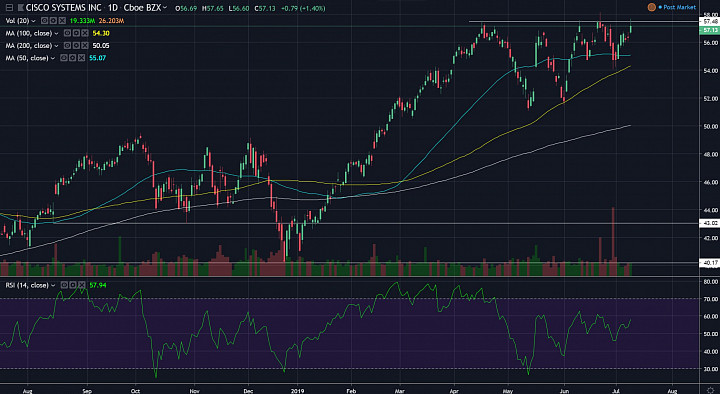Click the 1D interval label
The image size is (720, 394).
[113, 8]
